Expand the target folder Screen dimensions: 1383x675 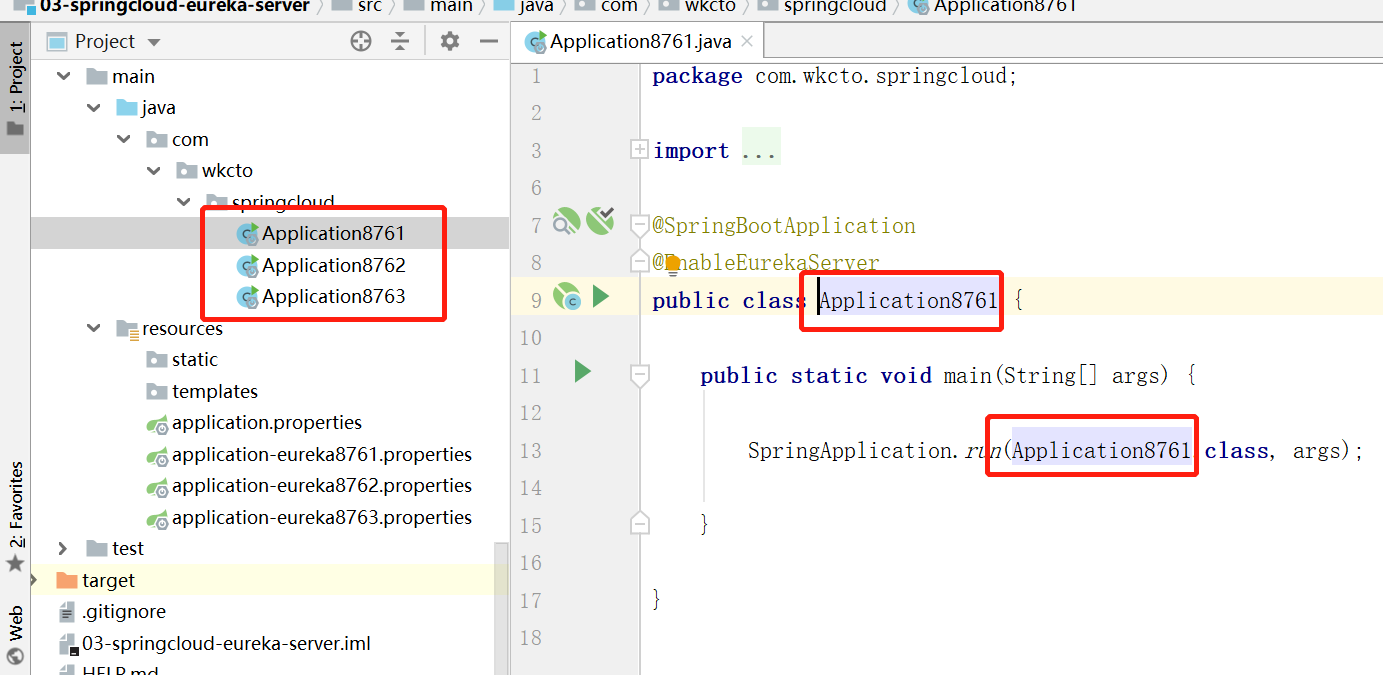coord(36,580)
